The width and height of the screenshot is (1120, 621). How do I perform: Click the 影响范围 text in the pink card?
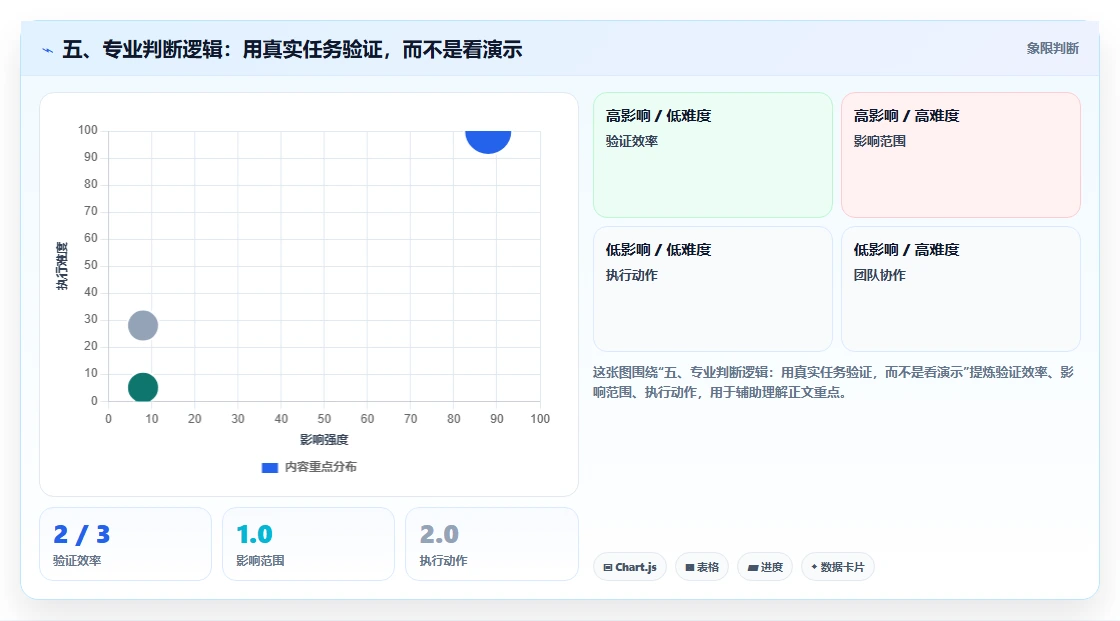pos(879,141)
